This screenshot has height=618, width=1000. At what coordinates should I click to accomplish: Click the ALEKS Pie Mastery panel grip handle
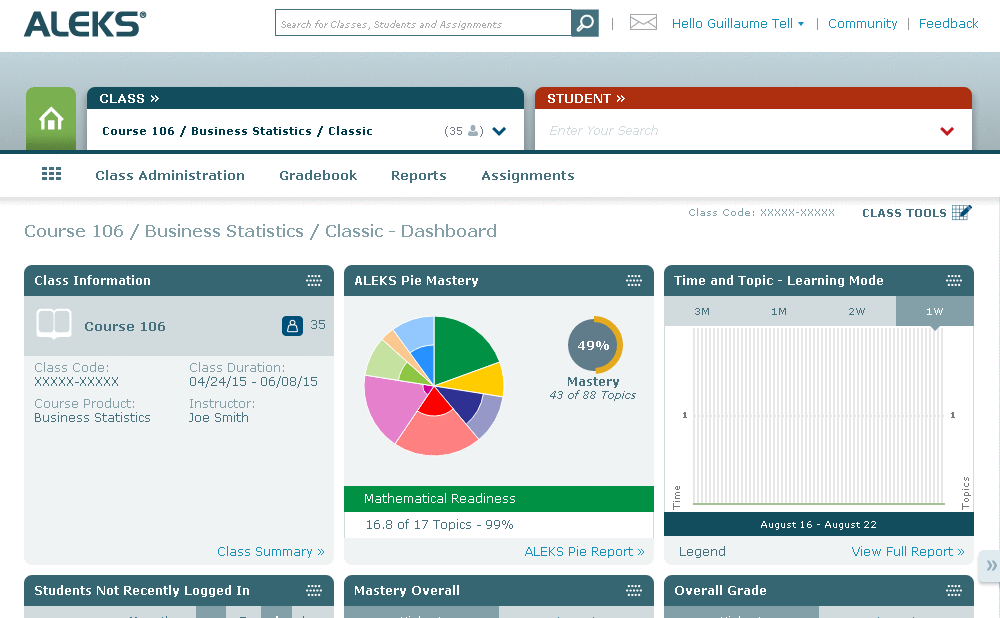click(x=634, y=281)
